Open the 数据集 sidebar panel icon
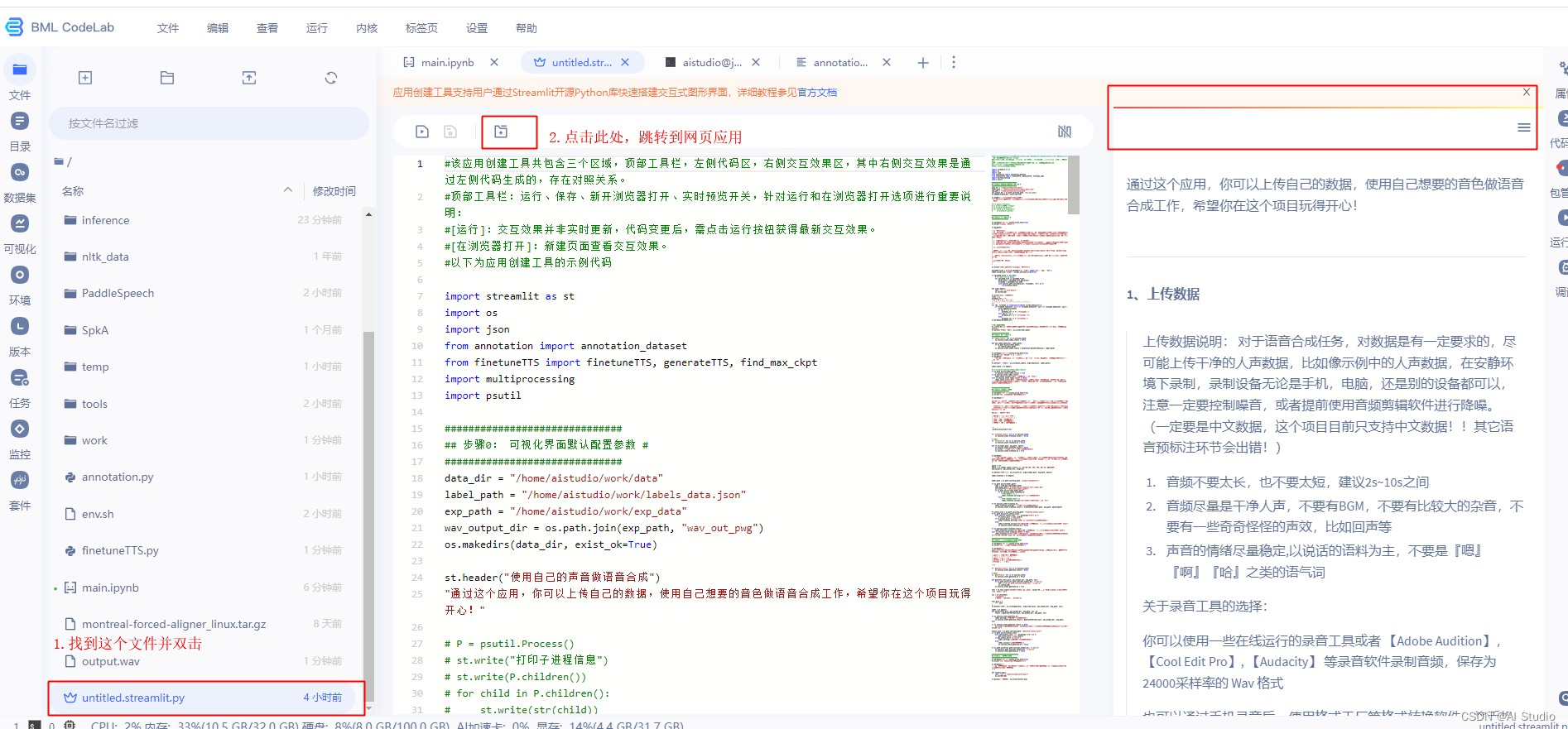The height and width of the screenshot is (729, 1568). click(20, 172)
